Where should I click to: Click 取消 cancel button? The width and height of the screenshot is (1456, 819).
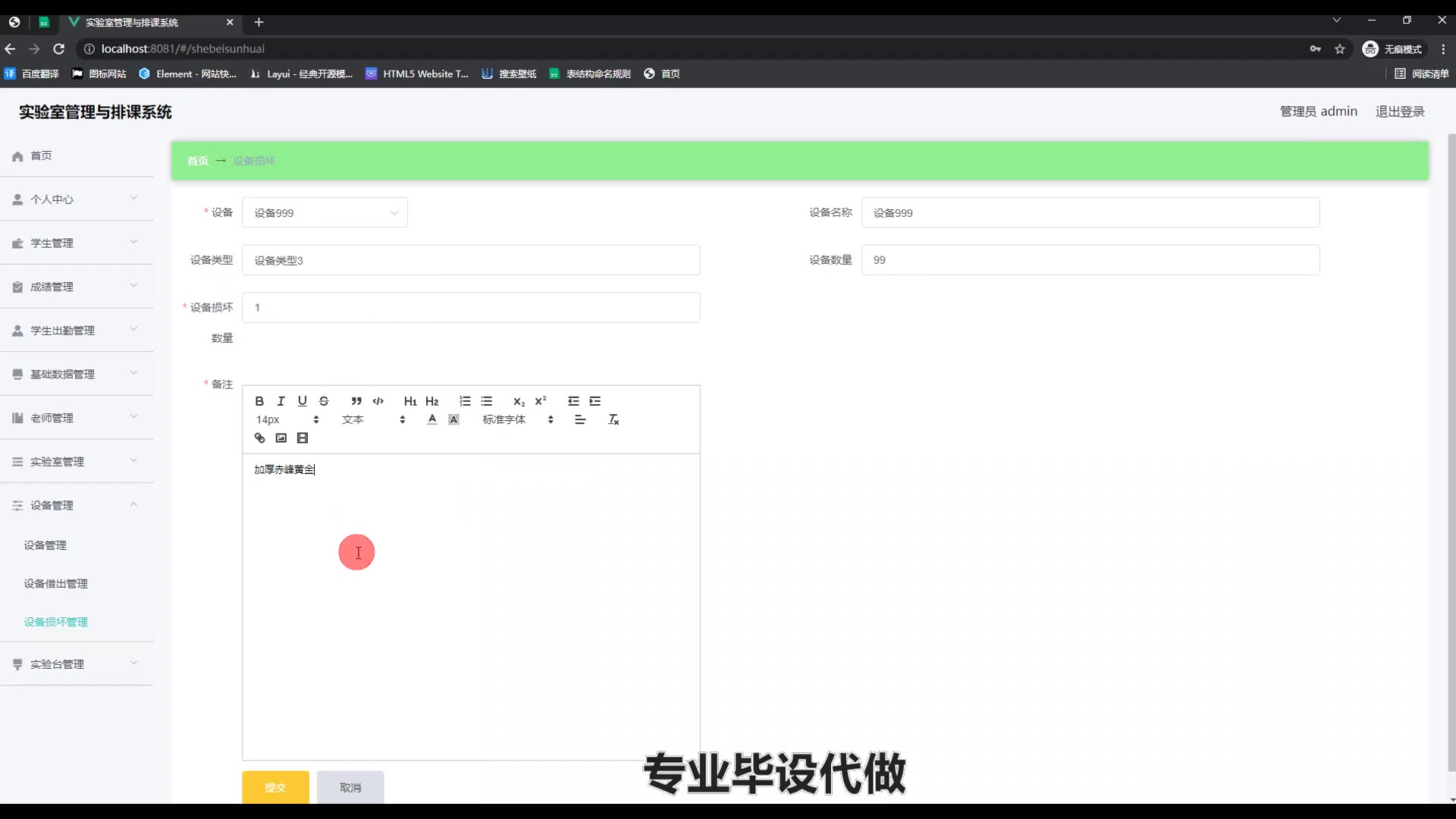coord(350,787)
